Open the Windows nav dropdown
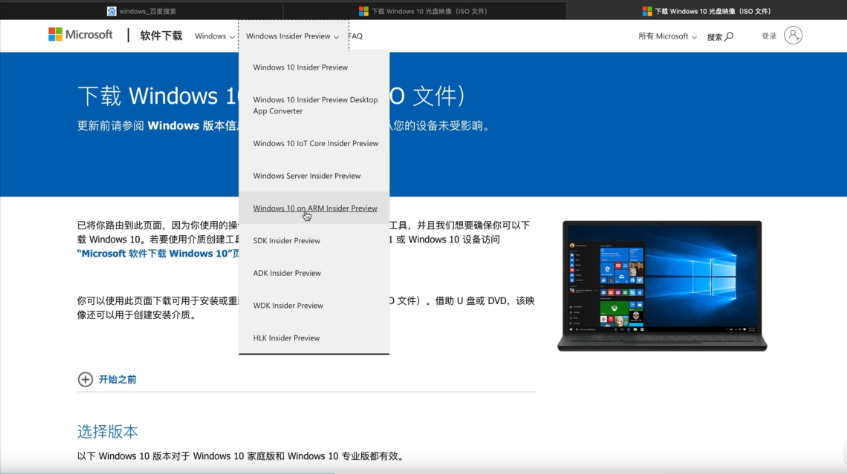Screen dimensions: 847x474 pyautogui.click(x=214, y=36)
